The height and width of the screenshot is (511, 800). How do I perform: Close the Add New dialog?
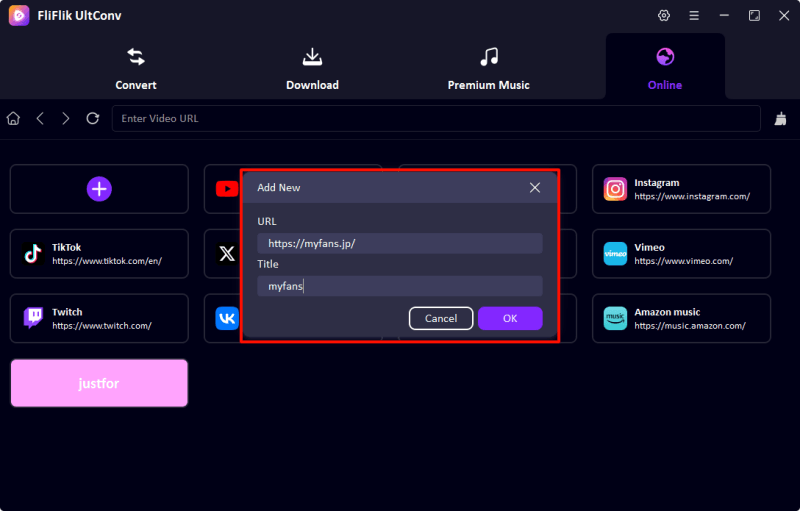(535, 187)
